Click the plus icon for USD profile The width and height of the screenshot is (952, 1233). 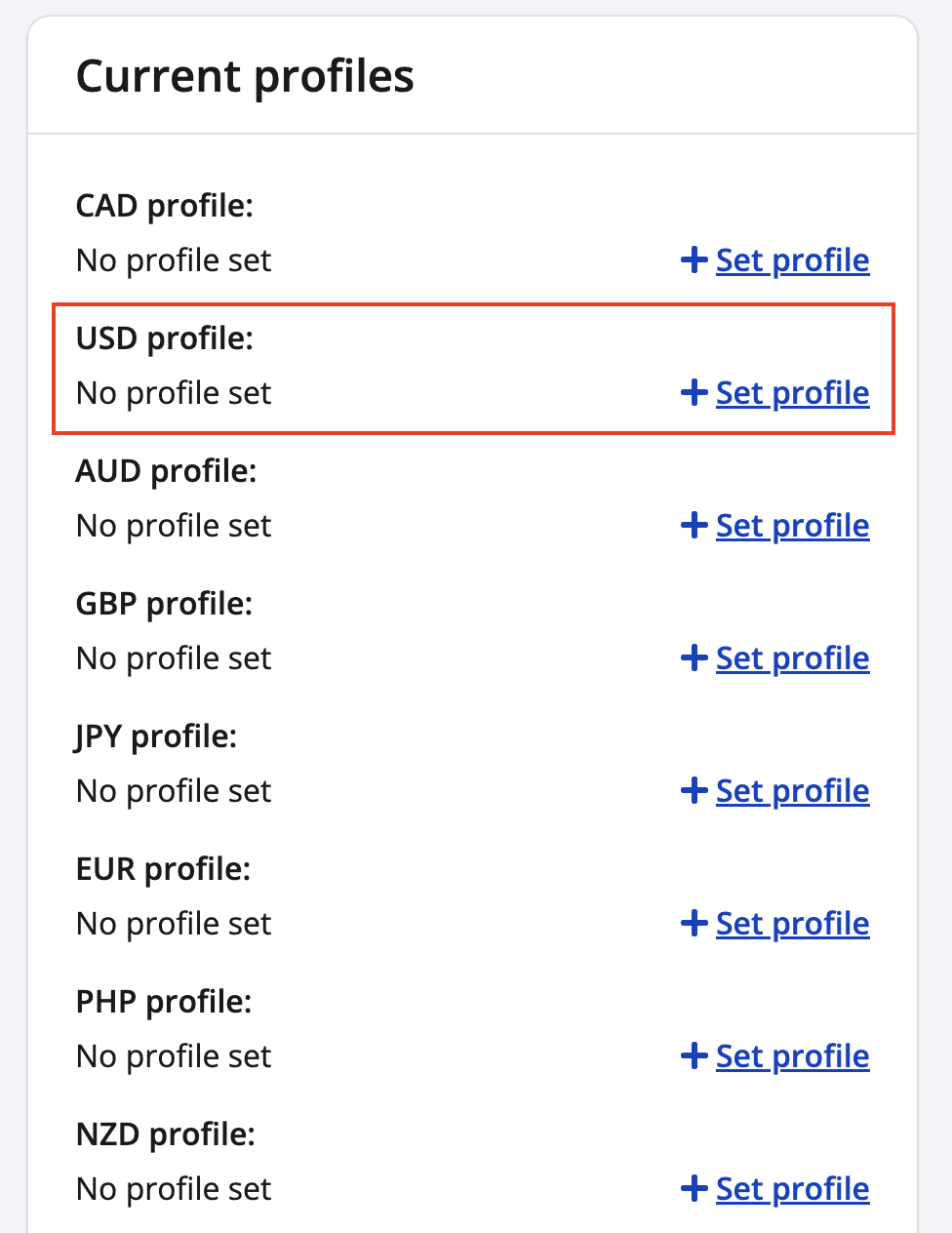coord(694,393)
